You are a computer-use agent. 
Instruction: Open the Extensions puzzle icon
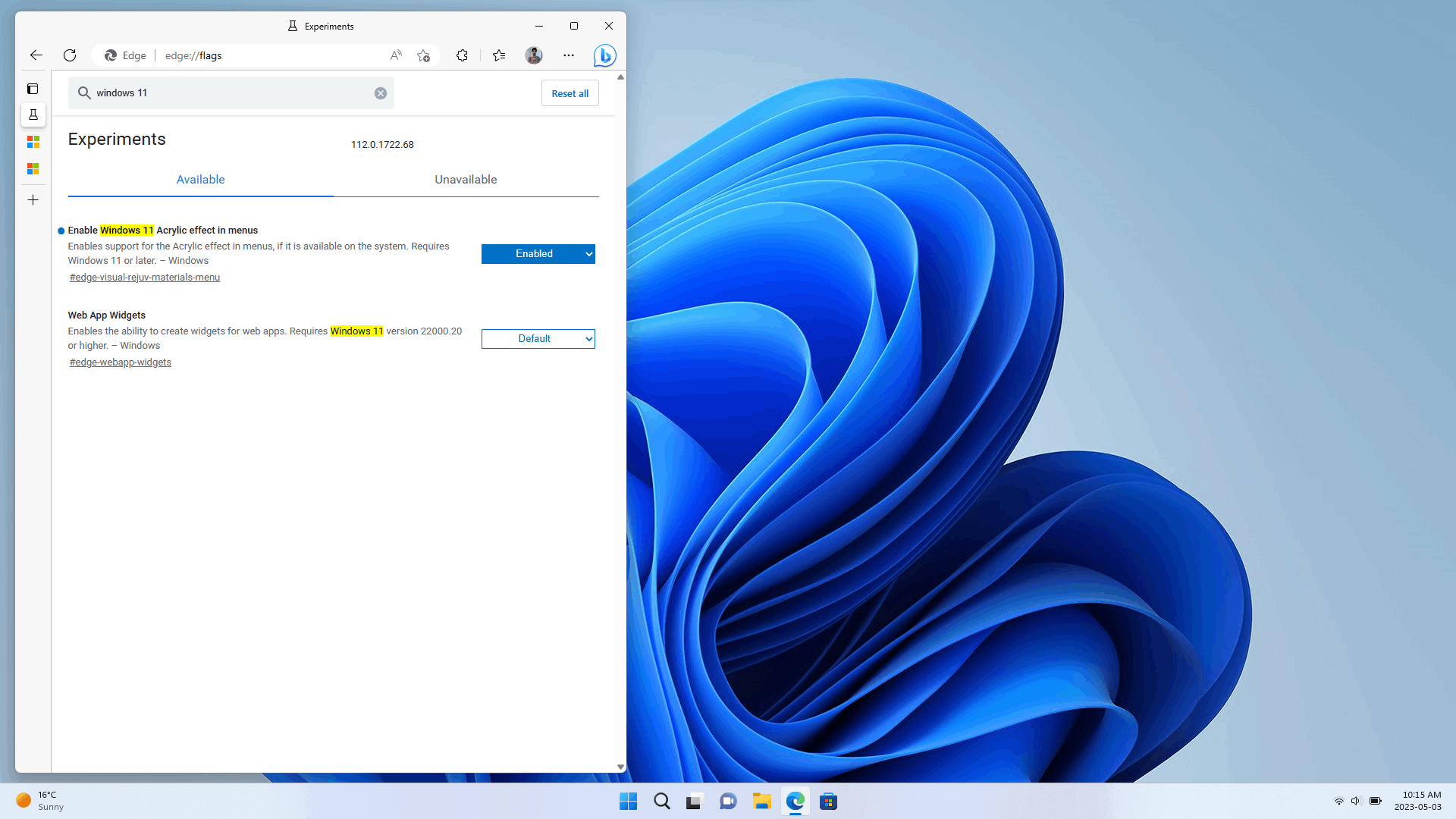click(x=462, y=55)
